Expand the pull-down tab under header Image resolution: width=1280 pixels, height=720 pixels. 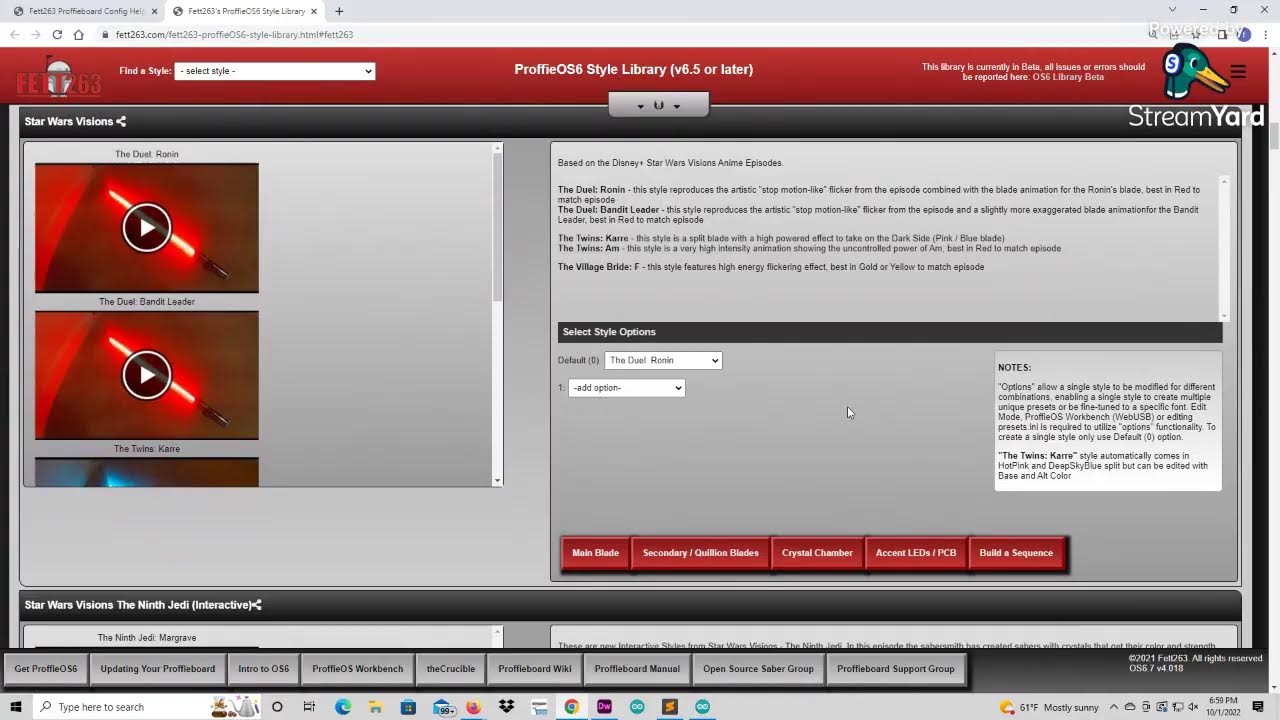(658, 105)
